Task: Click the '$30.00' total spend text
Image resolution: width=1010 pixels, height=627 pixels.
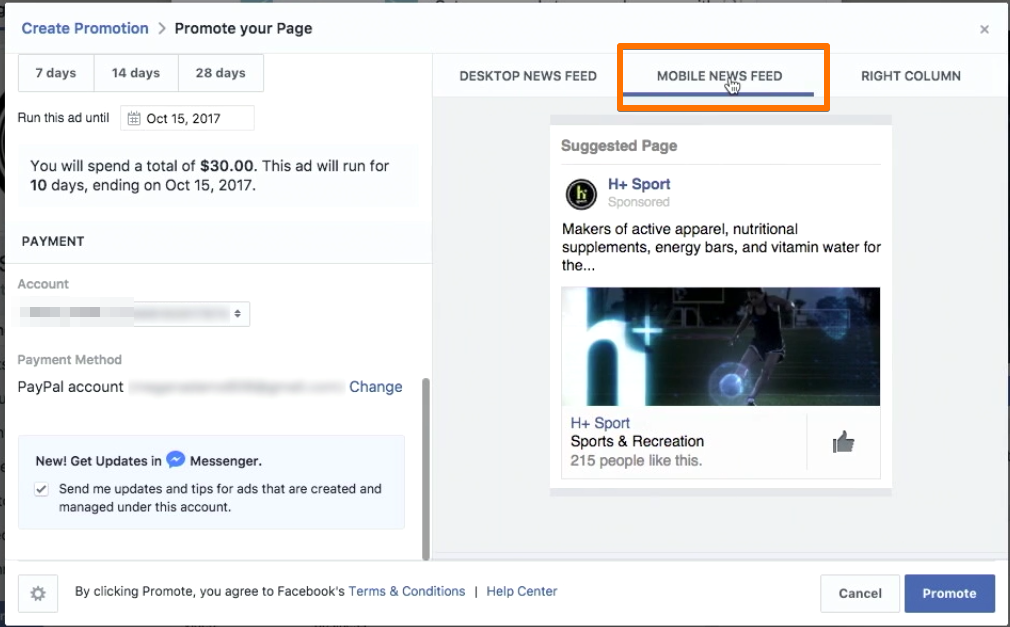Action: point(227,166)
